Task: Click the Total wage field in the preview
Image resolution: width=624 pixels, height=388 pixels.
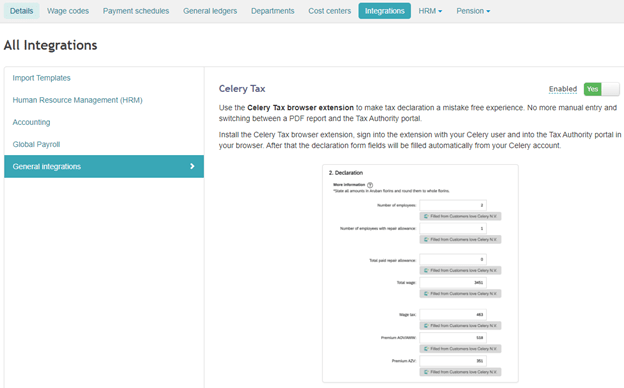Action: pos(453,283)
